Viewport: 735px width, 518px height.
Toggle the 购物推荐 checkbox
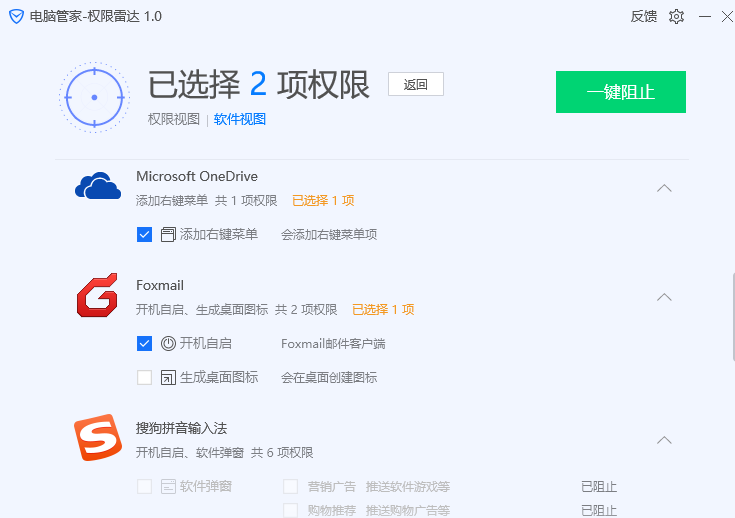pyautogui.click(x=291, y=510)
